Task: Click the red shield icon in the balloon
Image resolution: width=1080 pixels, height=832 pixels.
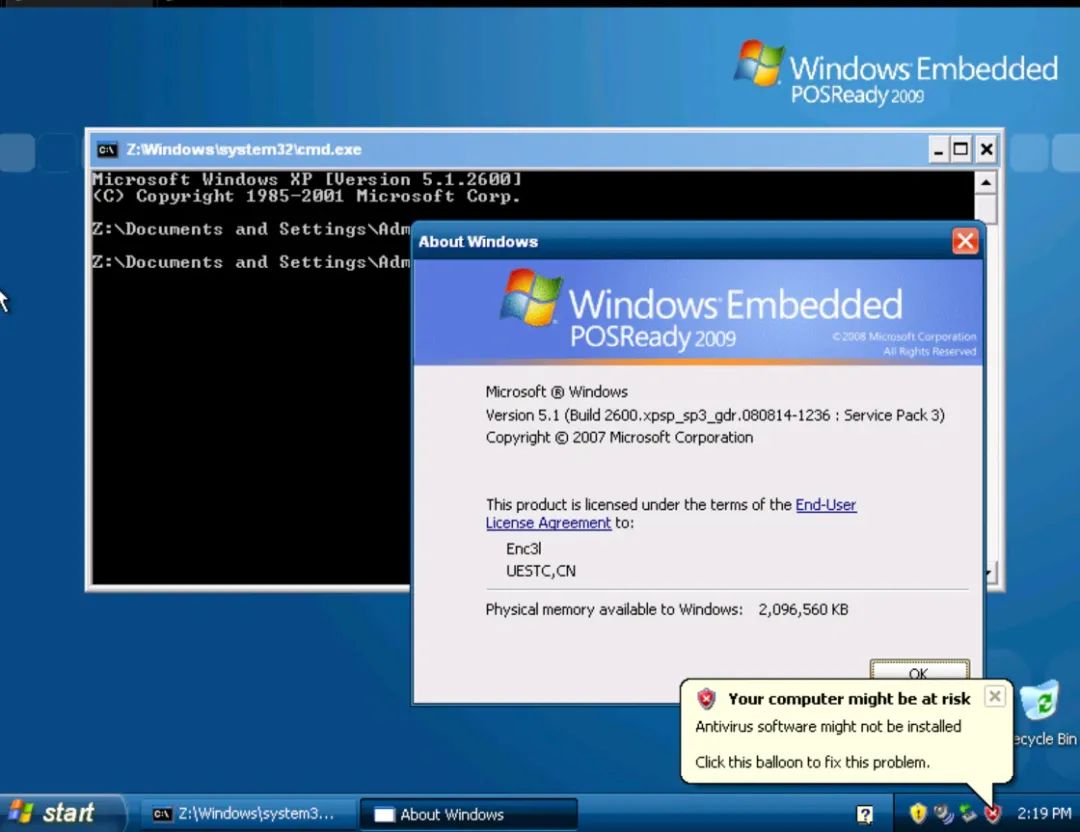Action: (x=706, y=698)
